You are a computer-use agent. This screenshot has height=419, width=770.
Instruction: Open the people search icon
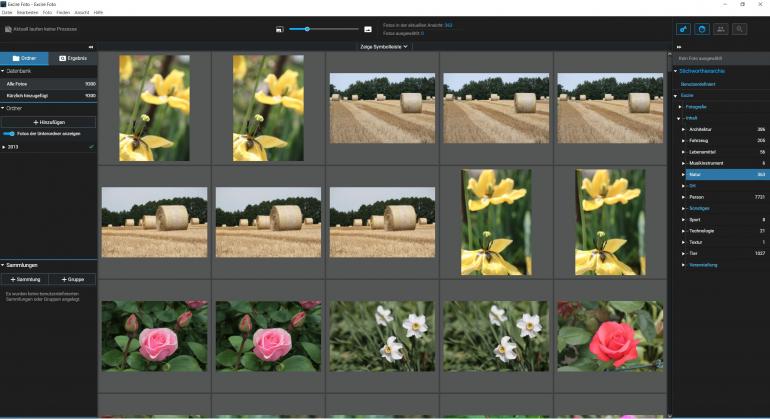721,29
